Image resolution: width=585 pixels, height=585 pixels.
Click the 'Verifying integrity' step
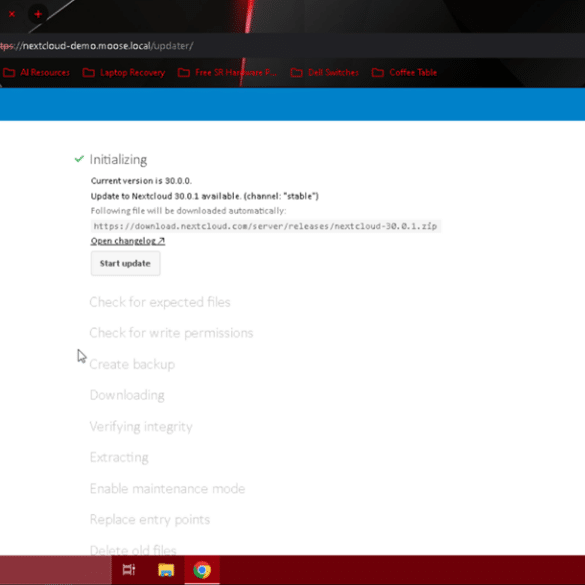[141, 426]
